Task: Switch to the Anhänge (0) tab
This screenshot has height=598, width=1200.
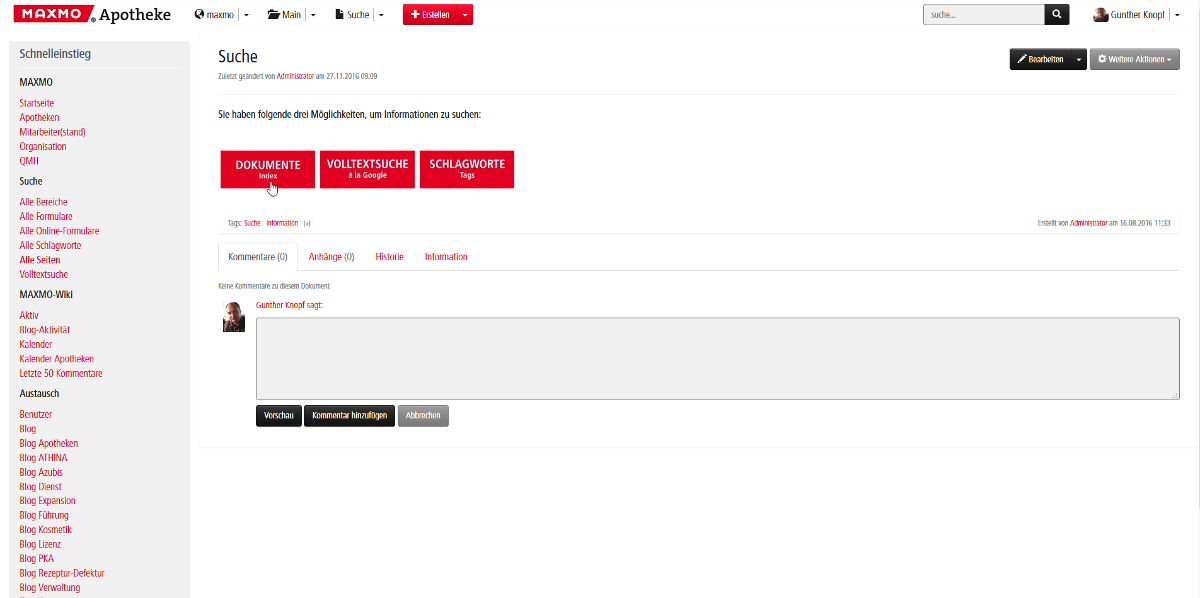Action: (x=331, y=257)
